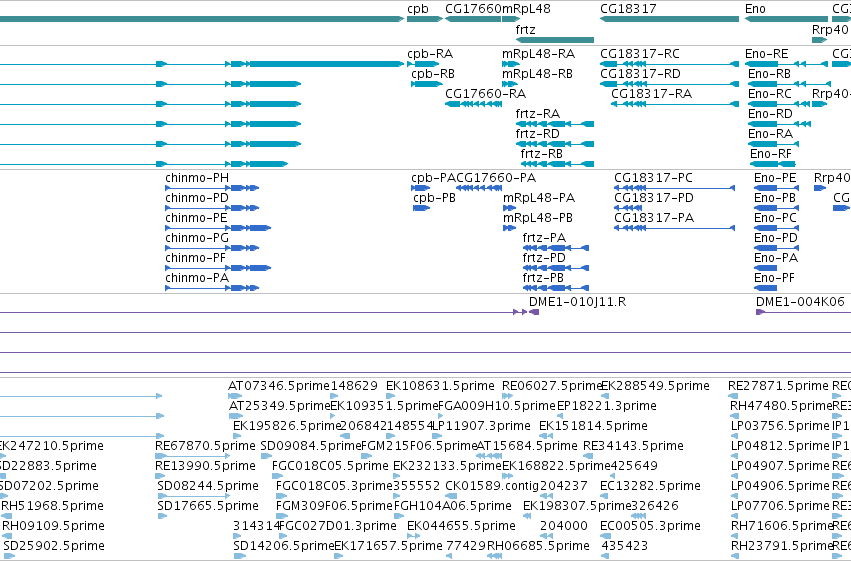The width and height of the screenshot is (851, 561).
Task: Select the CG18317-PA protein feature
Action: click(x=675, y=228)
